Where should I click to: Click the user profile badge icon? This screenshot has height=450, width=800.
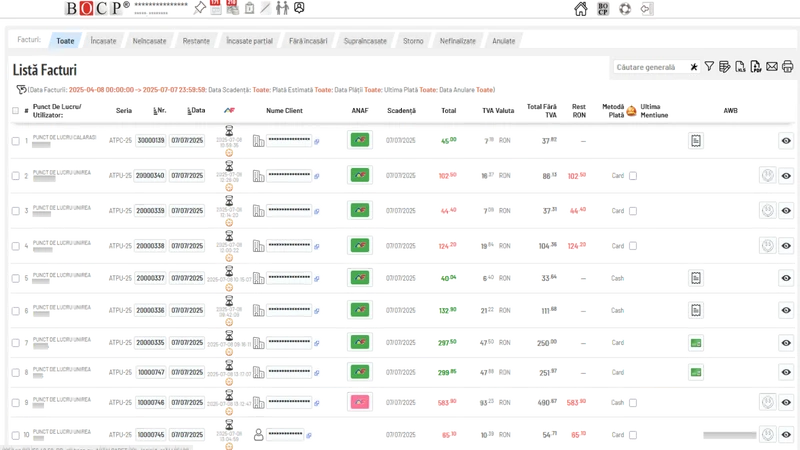[299, 8]
